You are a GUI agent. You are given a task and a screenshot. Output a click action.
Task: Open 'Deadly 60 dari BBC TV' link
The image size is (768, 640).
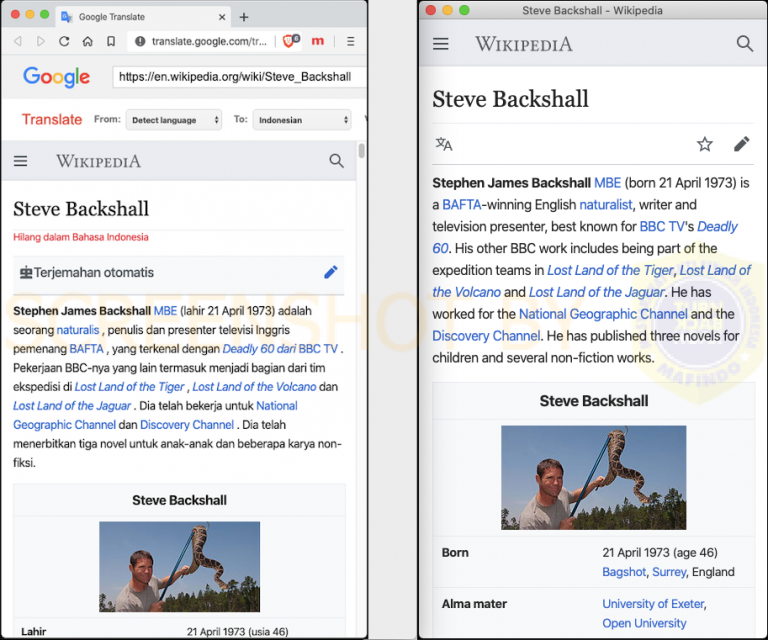280,349
